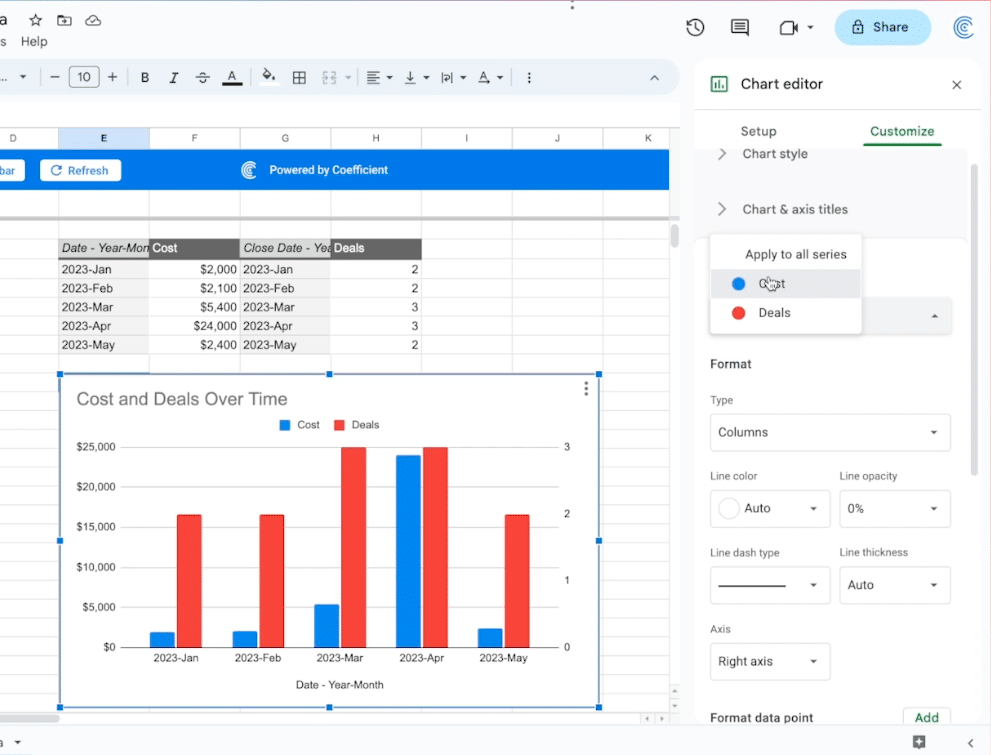Click the move to folder icon
This screenshot has height=755, width=991.
64,20
